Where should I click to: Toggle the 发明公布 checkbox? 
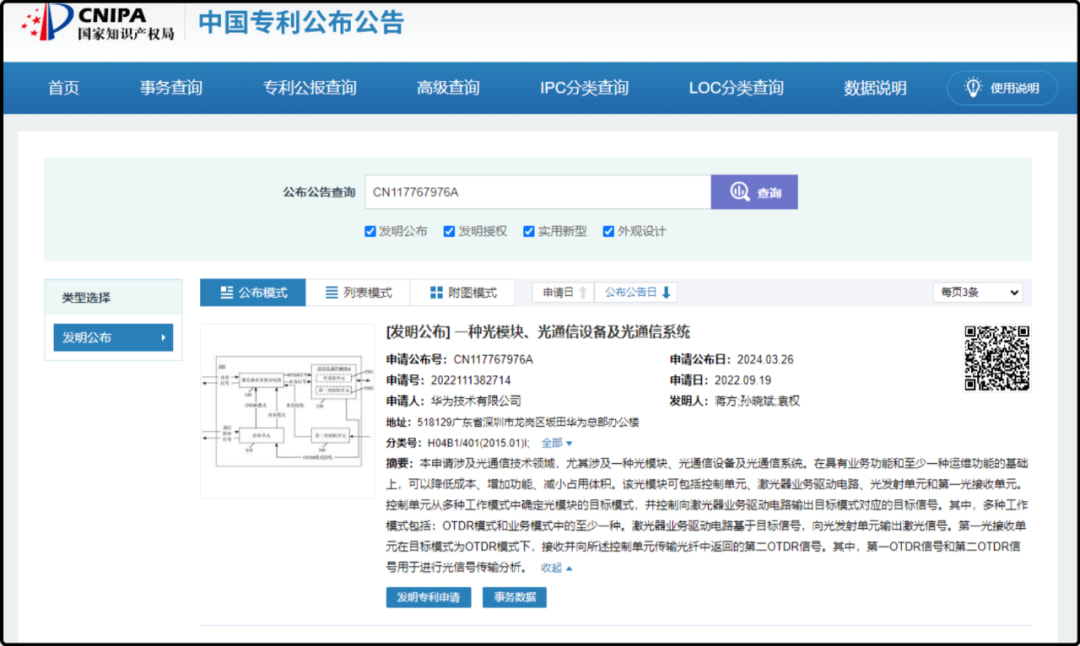pyautogui.click(x=370, y=231)
